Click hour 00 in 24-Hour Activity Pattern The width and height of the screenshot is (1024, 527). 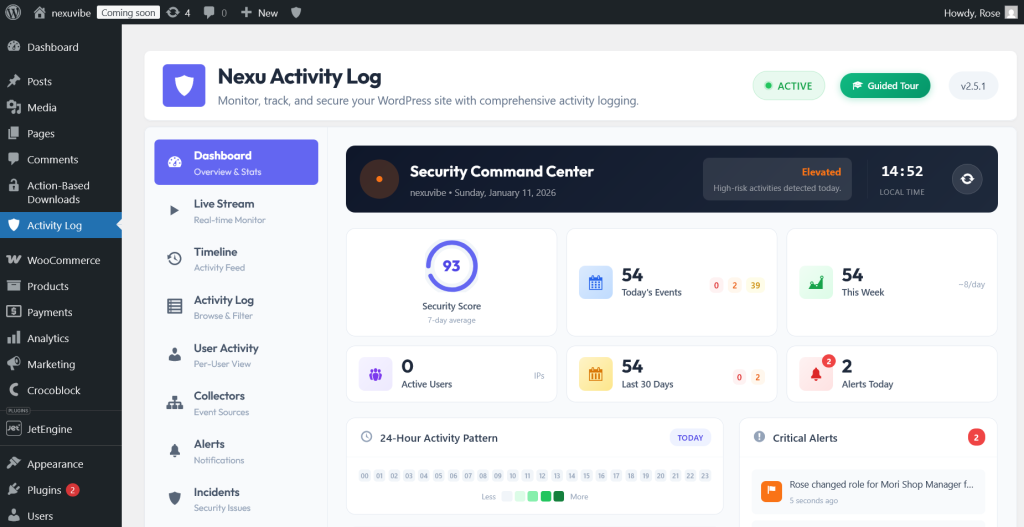[365, 476]
